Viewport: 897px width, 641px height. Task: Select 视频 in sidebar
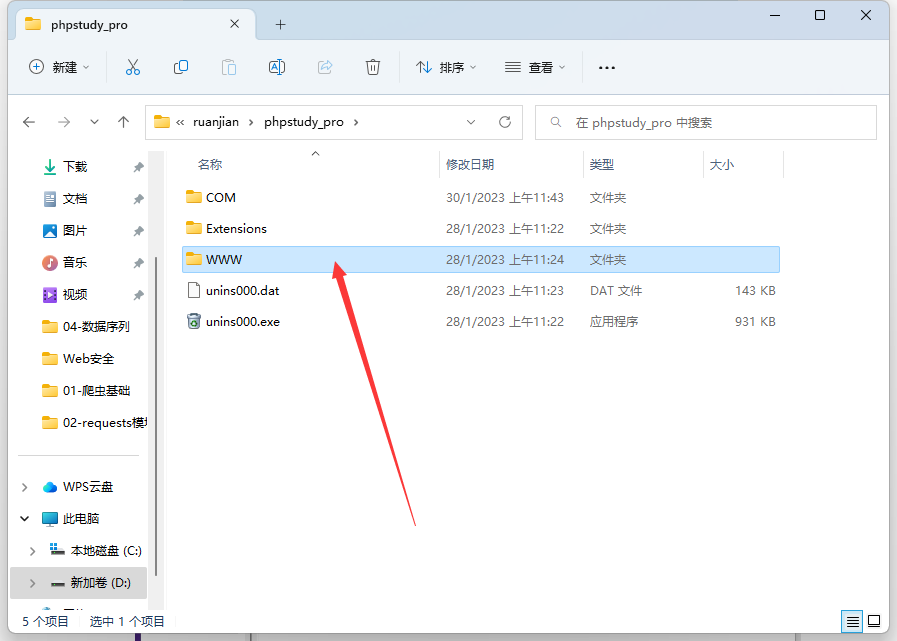[x=75, y=295]
